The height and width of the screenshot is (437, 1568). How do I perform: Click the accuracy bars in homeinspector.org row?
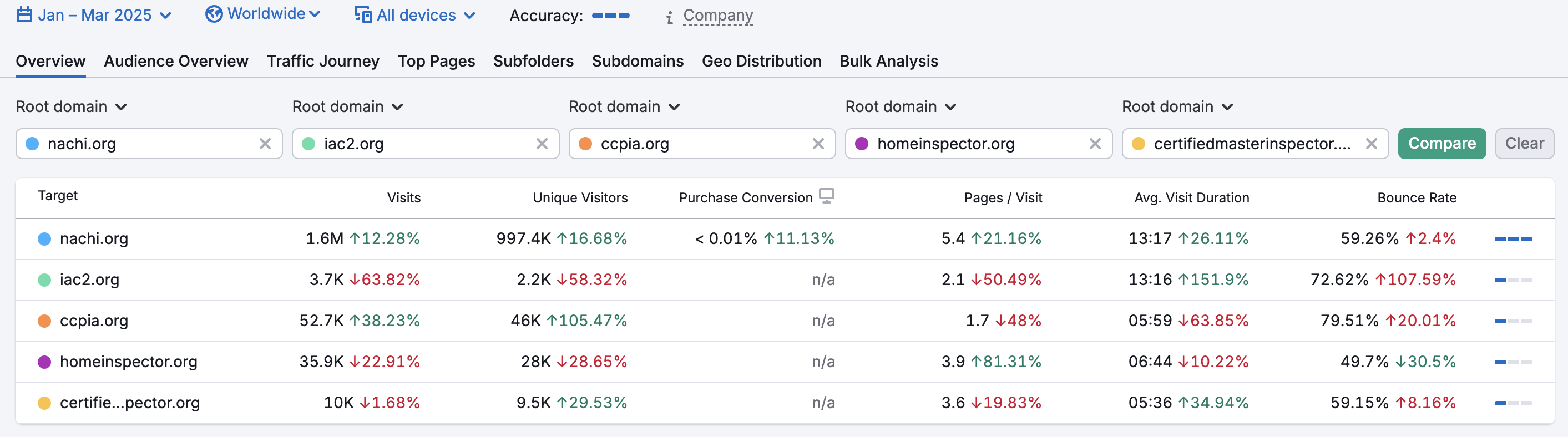click(1513, 362)
